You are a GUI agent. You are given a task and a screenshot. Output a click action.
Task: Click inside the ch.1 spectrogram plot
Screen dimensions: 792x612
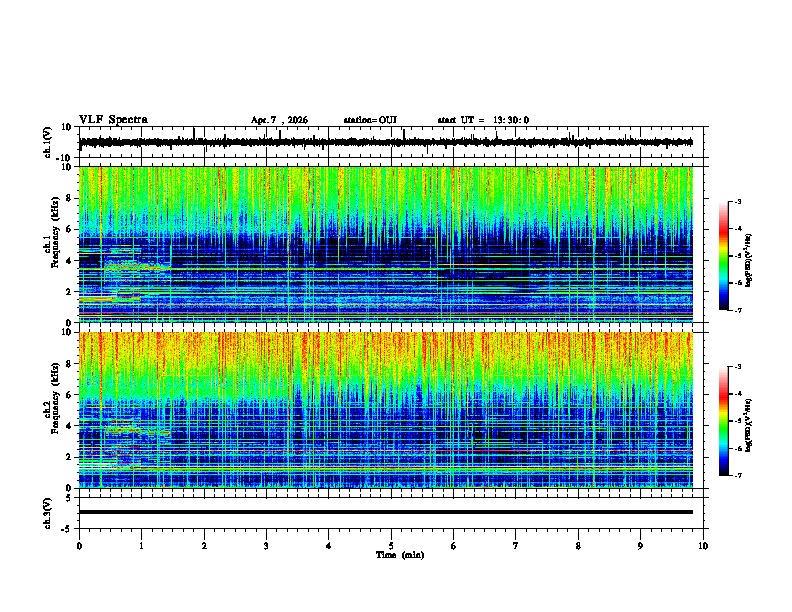click(x=386, y=244)
